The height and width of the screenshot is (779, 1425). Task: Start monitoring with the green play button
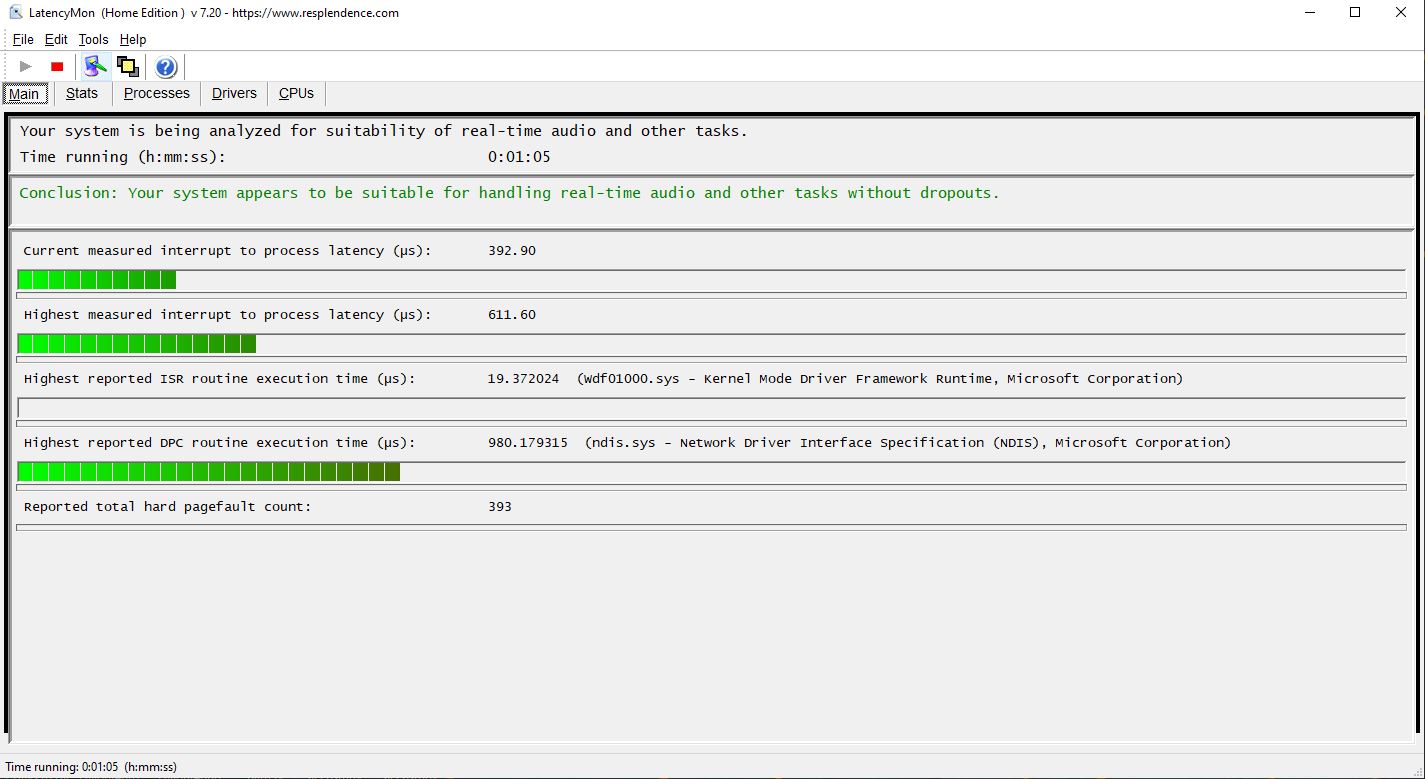click(26, 67)
